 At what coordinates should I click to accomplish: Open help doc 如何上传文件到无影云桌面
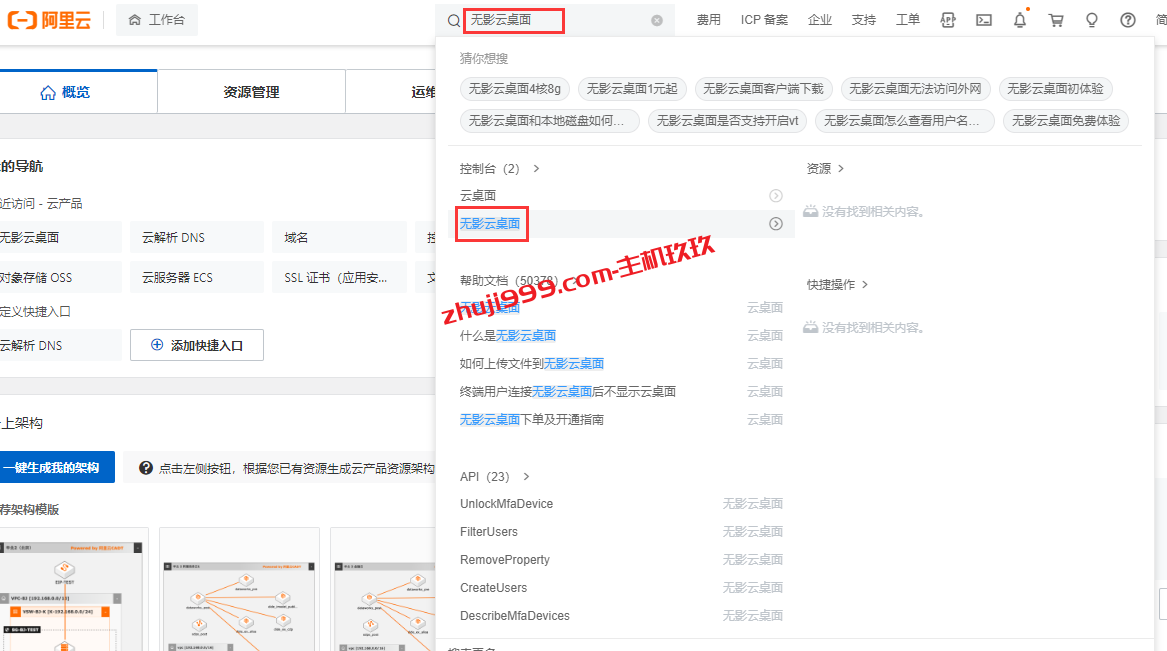coord(531,364)
